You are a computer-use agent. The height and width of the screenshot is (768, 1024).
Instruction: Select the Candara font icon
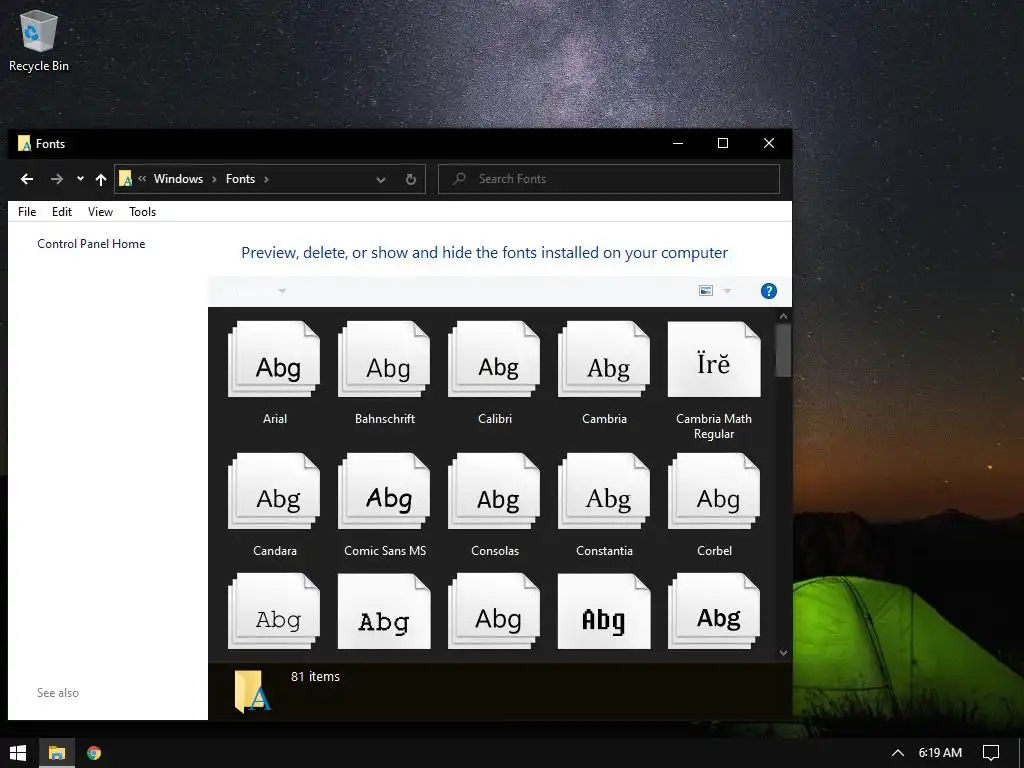tap(274, 491)
